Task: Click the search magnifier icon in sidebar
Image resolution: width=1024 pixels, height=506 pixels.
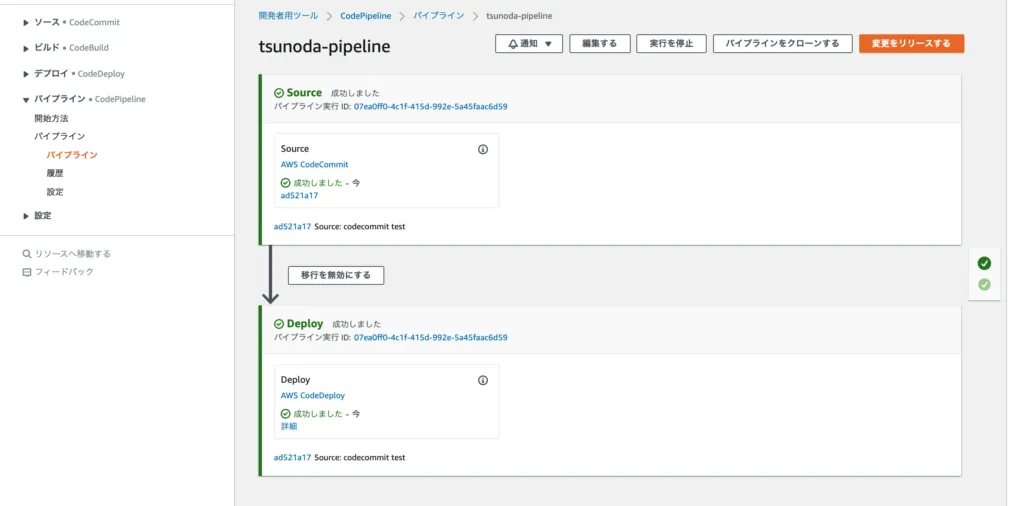Action: [27, 254]
